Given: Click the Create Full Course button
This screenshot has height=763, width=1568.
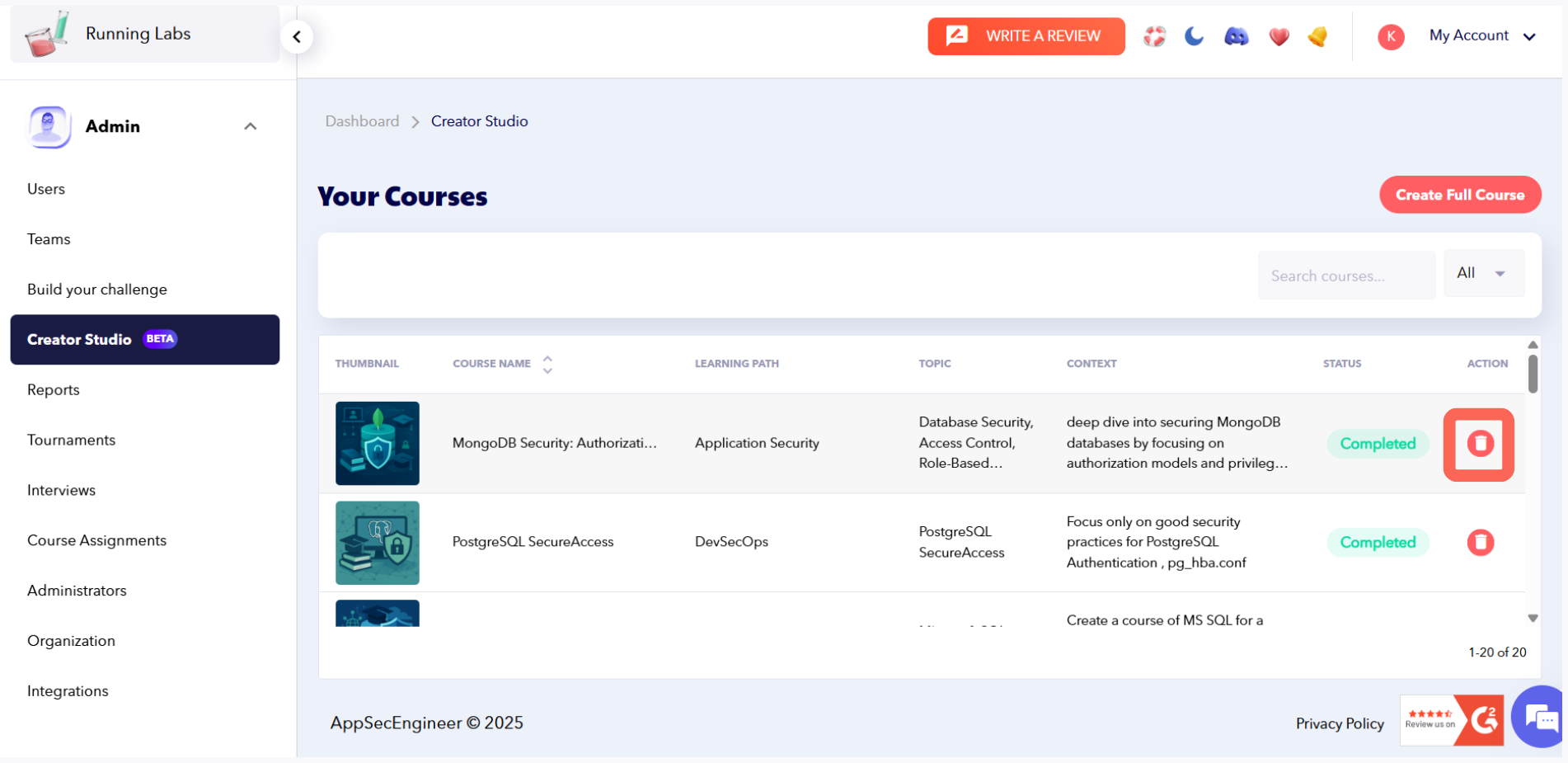Looking at the screenshot, I should 1460,195.
